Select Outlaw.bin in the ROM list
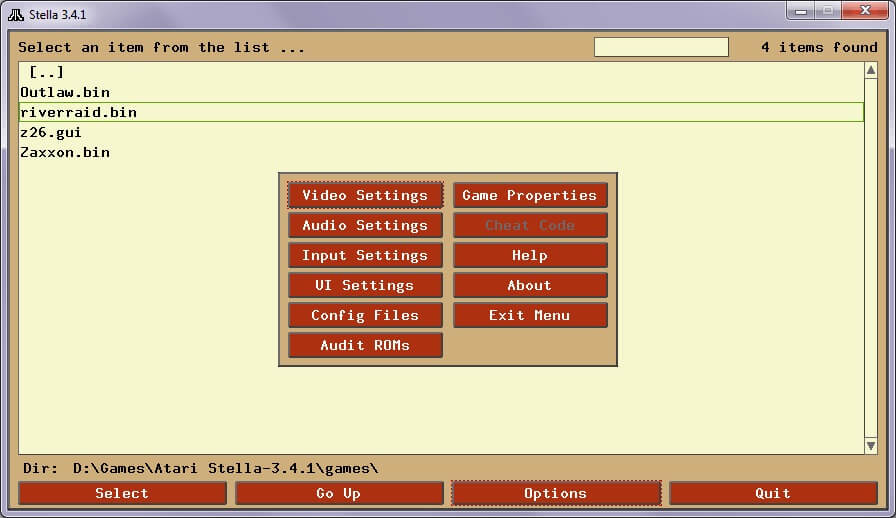 (65, 92)
